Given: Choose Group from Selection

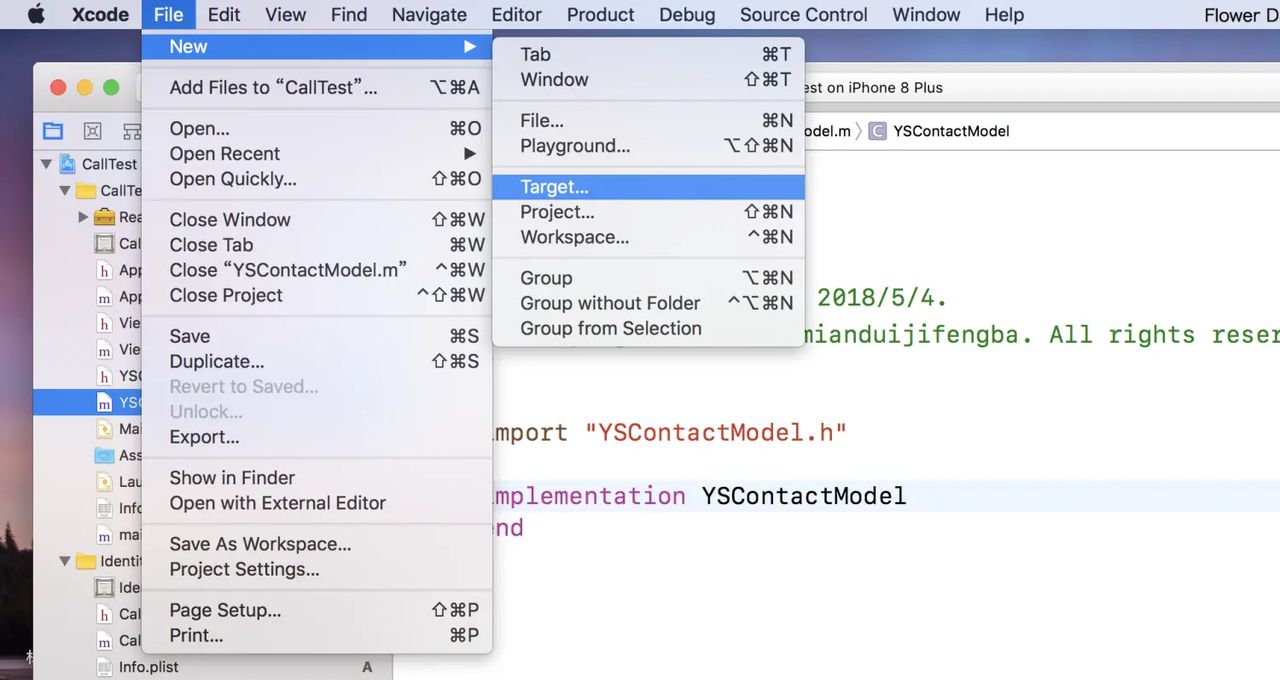Looking at the screenshot, I should coord(648,328).
